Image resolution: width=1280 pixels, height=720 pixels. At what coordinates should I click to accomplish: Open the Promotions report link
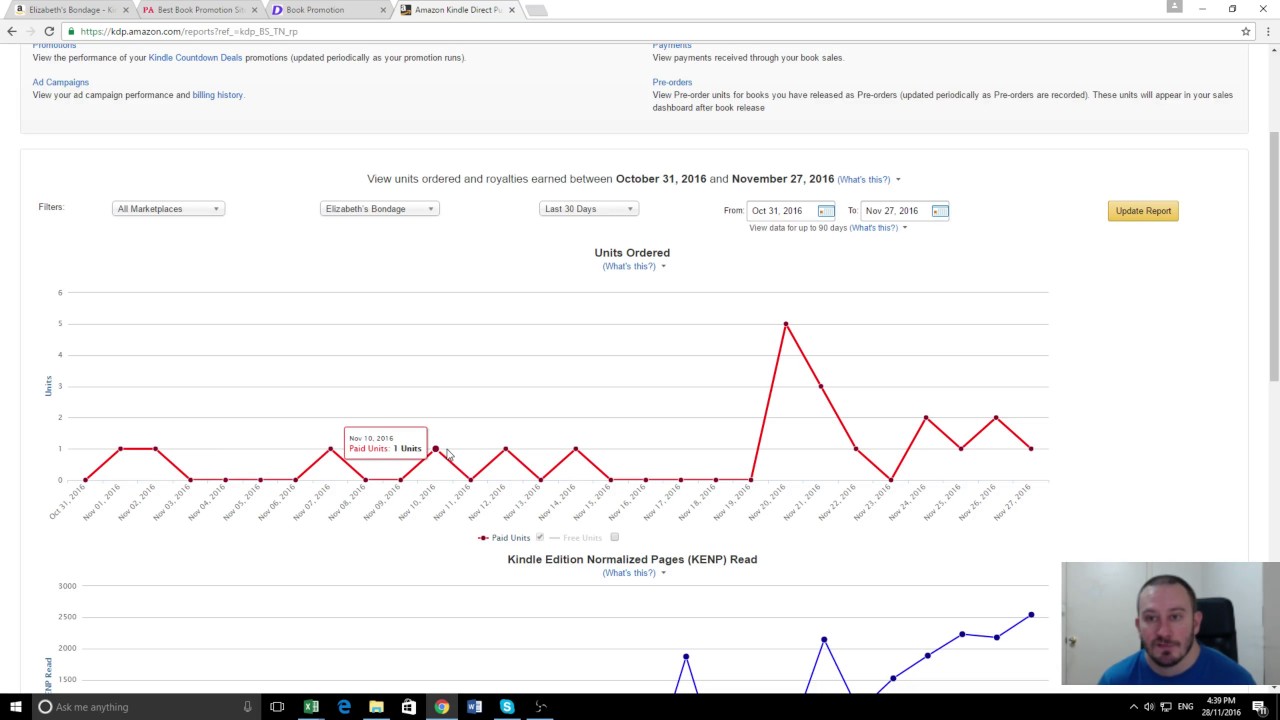pyautogui.click(x=54, y=46)
